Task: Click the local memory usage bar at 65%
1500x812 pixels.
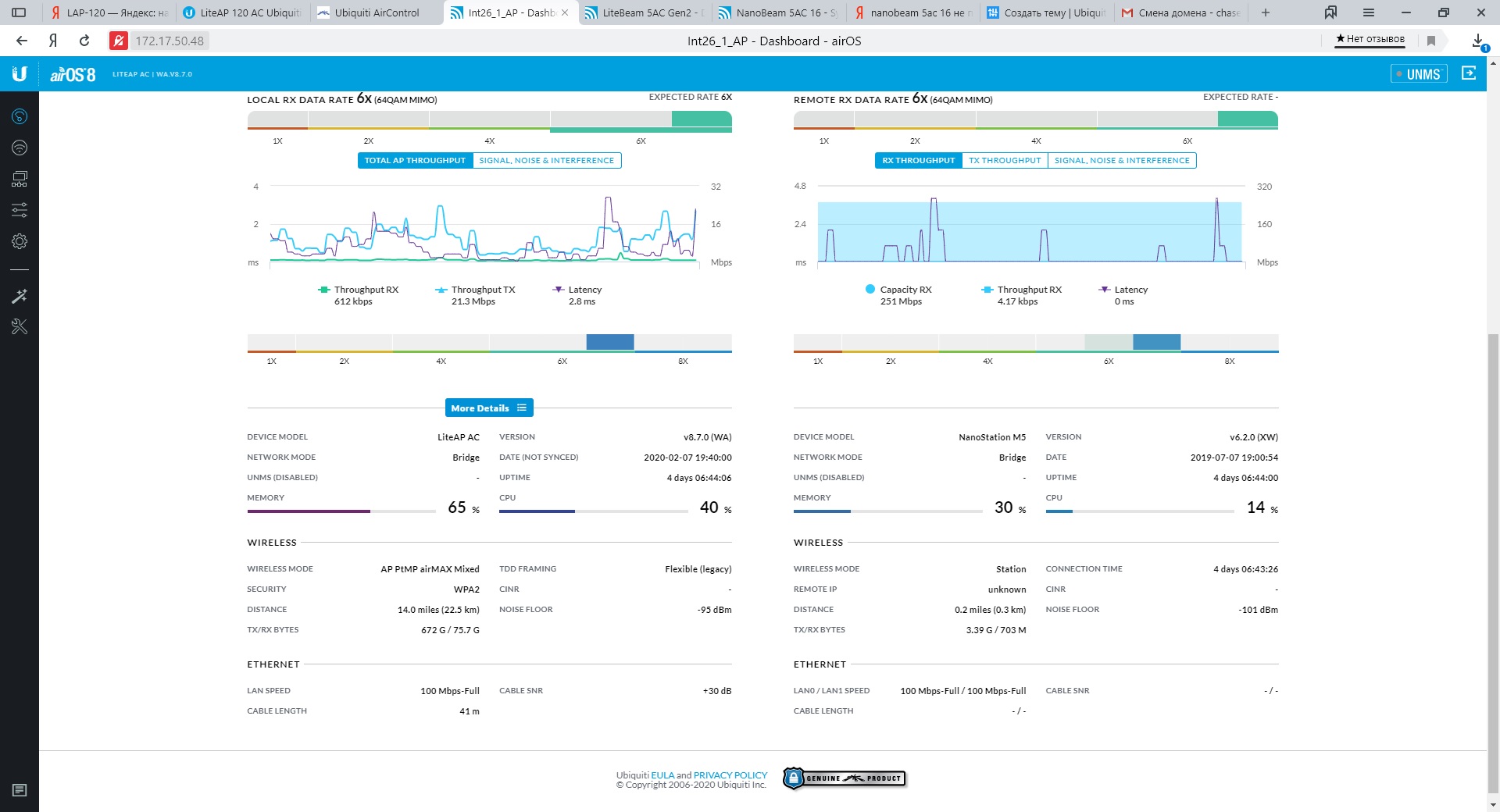Action: [x=341, y=511]
